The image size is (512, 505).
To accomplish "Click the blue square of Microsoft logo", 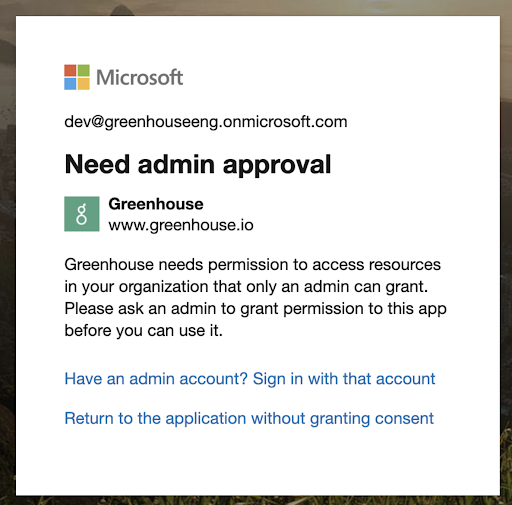I will 70,84.
